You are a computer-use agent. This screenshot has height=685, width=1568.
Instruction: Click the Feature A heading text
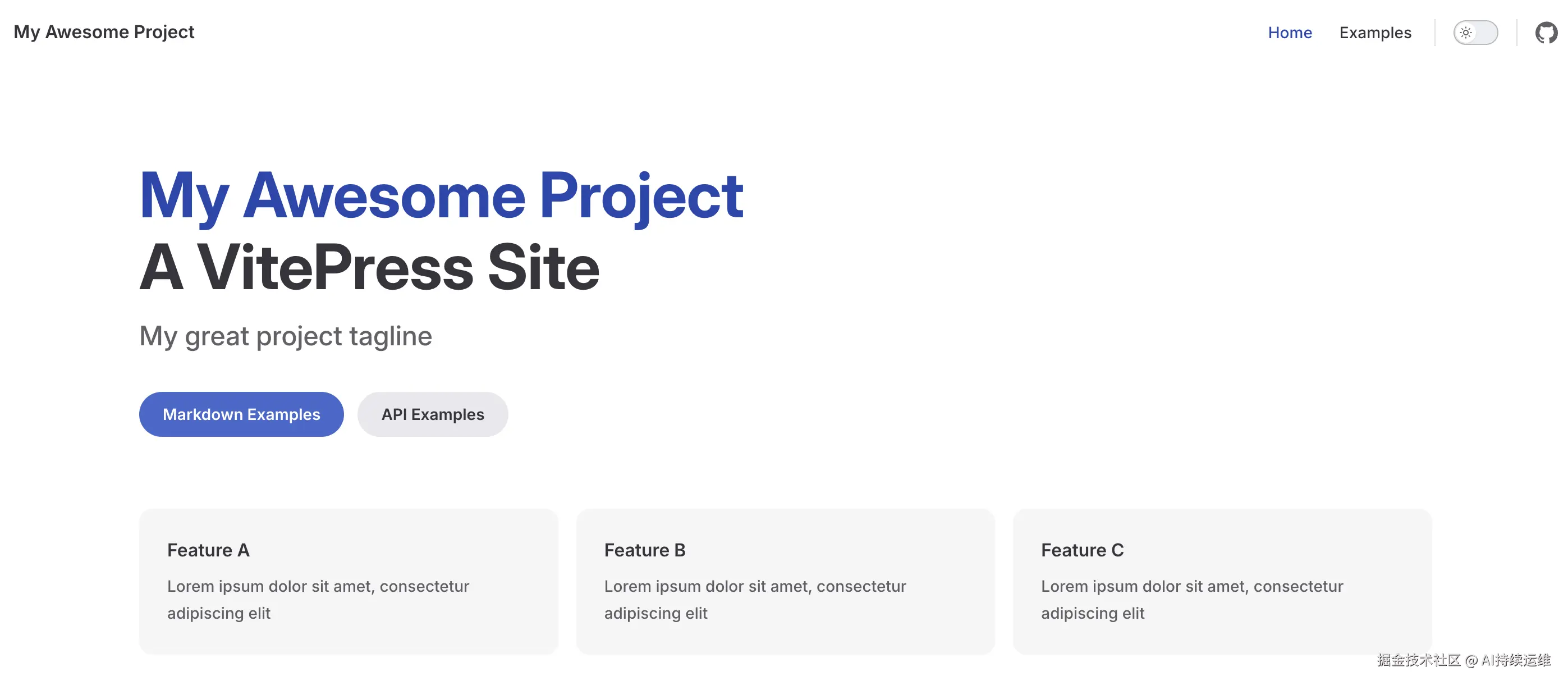pyautogui.click(x=208, y=550)
